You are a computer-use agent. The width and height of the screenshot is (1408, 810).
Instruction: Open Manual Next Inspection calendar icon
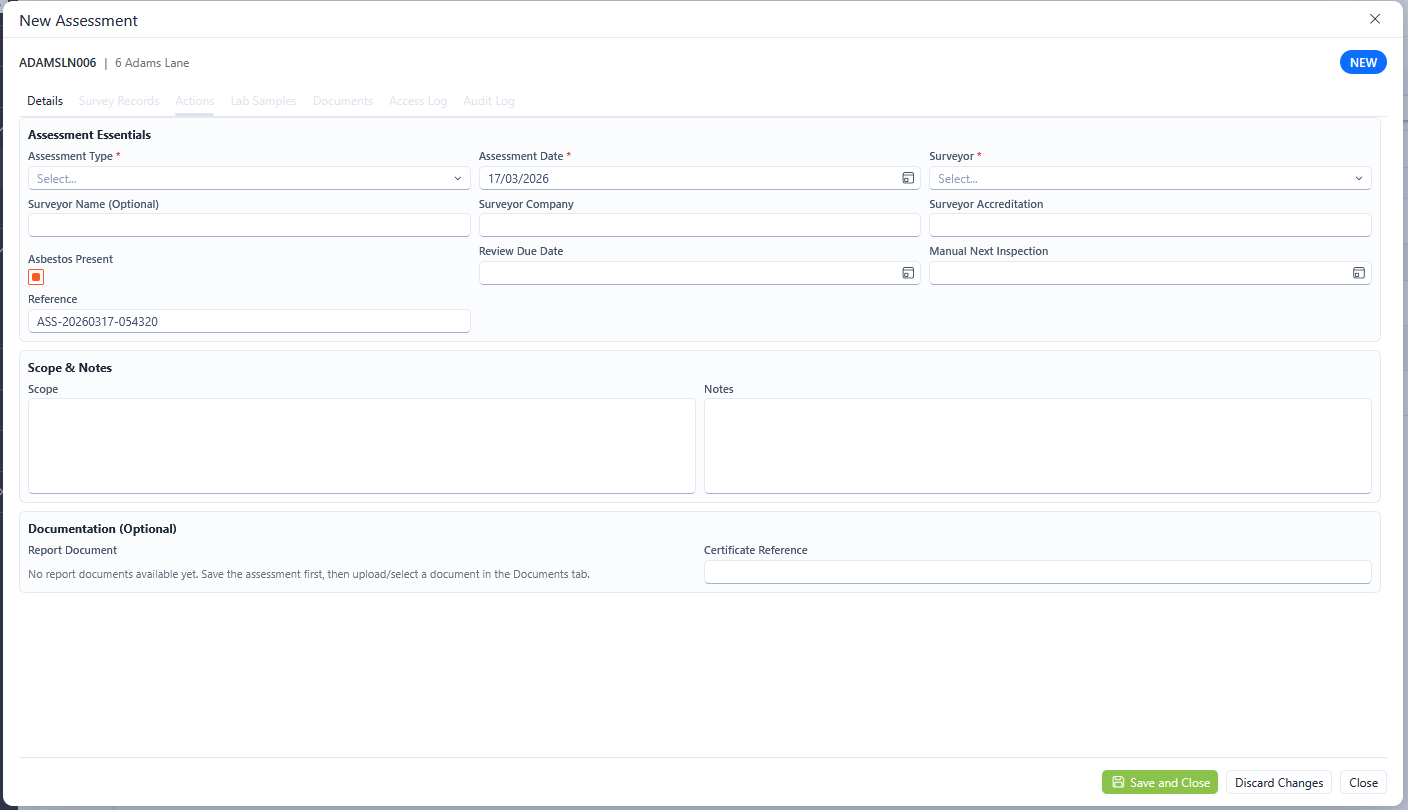(1358, 273)
